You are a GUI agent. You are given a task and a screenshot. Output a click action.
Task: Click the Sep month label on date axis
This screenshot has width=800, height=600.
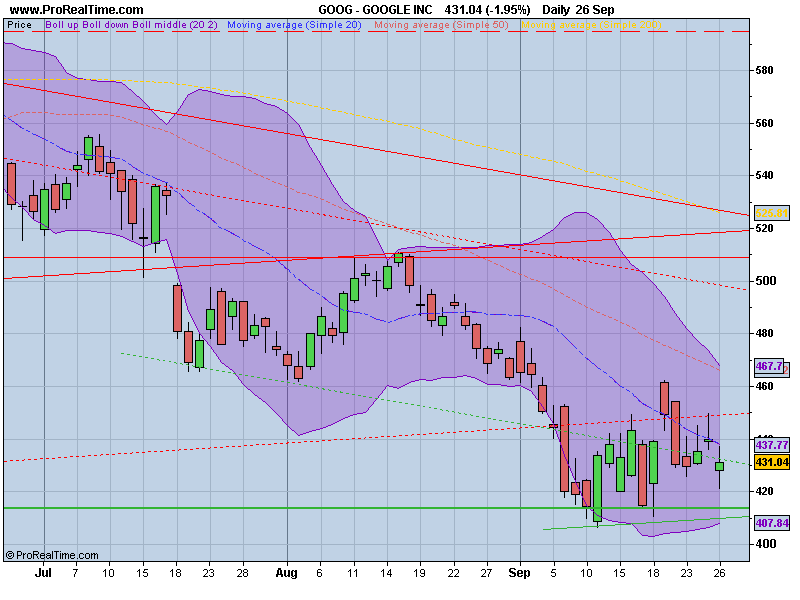[519, 573]
